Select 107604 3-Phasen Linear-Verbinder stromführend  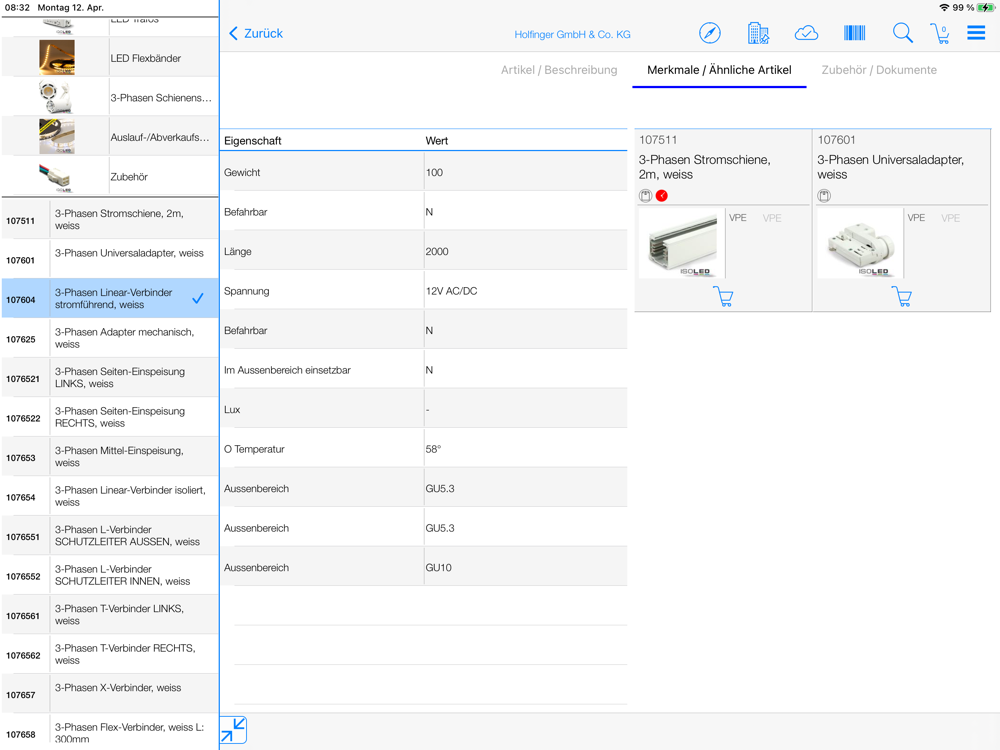(110, 298)
